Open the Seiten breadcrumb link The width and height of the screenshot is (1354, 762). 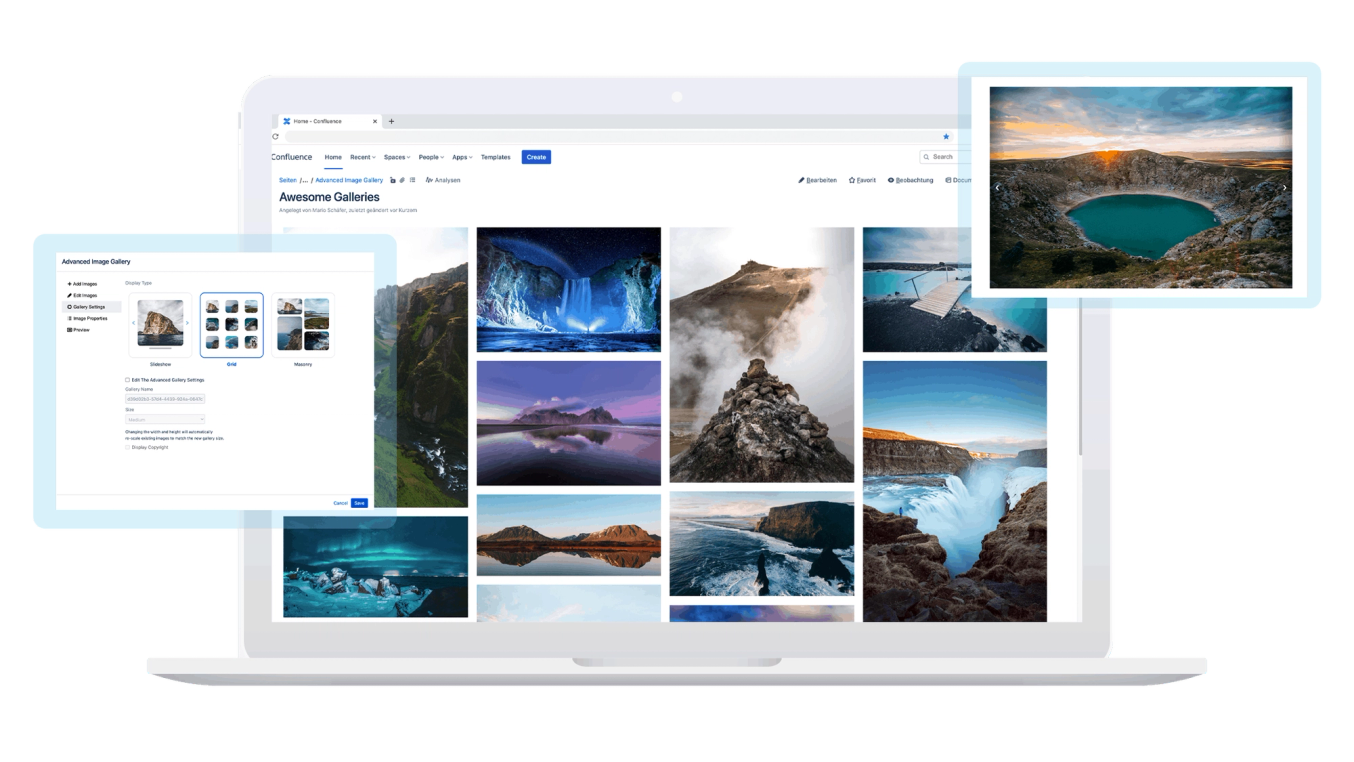tap(288, 180)
